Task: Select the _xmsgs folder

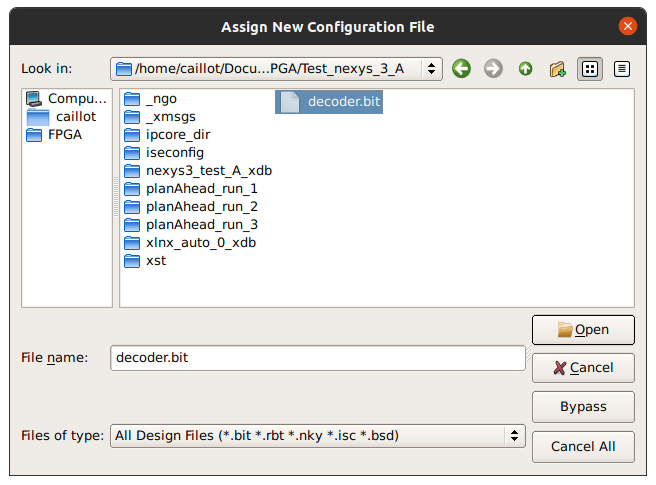Action: pos(160,117)
